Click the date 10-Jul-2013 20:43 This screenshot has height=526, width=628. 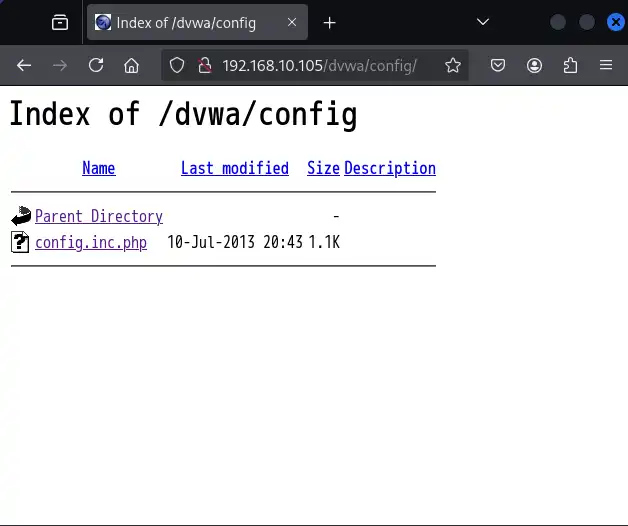pyautogui.click(x=235, y=242)
